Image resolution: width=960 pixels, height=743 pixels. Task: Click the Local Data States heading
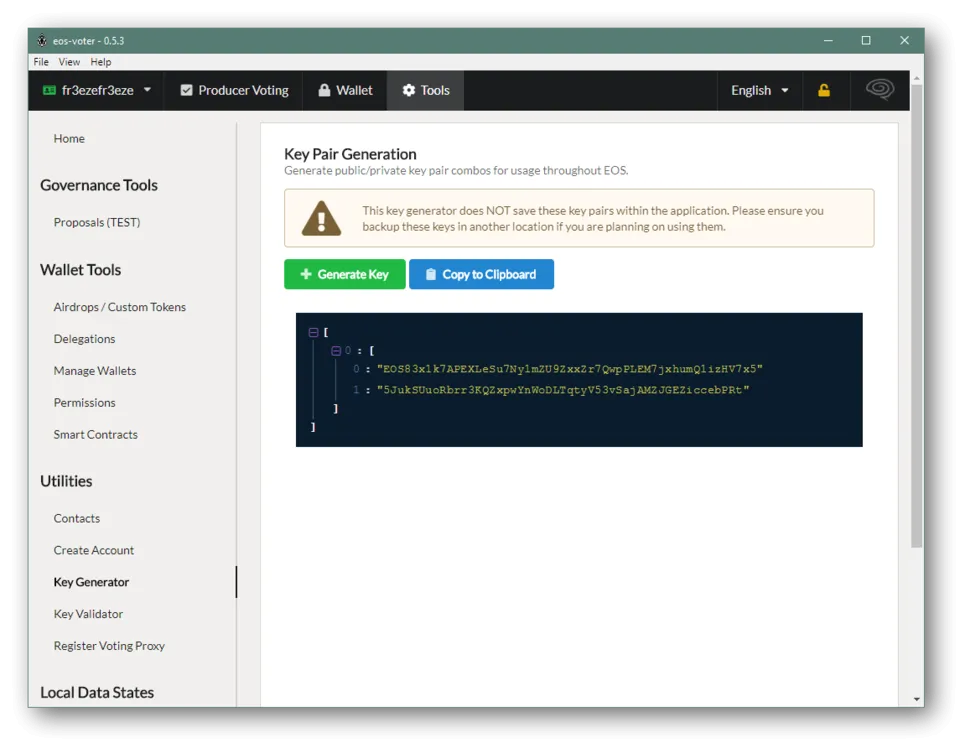(97, 693)
